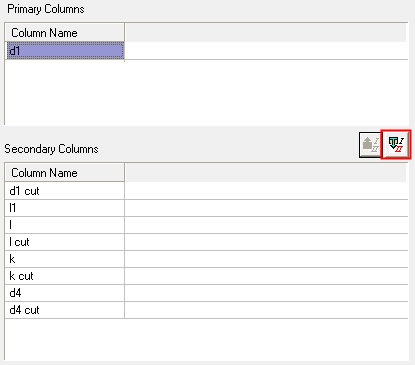Click empty area below 'd4 cut' row
This screenshot has height=365, width=415.
click(x=207, y=339)
